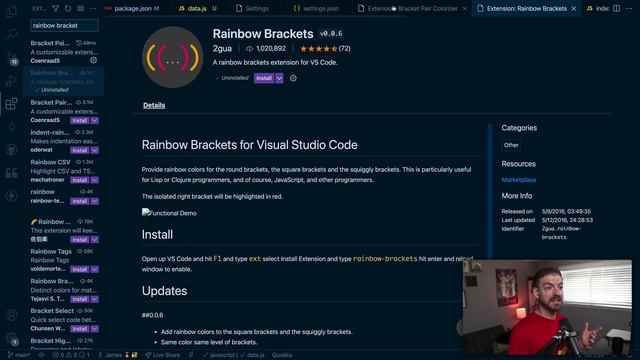This screenshot has height=360, width=640.
Task: Install Rainbow Tags by voldemorte
Action: [x=80, y=269]
